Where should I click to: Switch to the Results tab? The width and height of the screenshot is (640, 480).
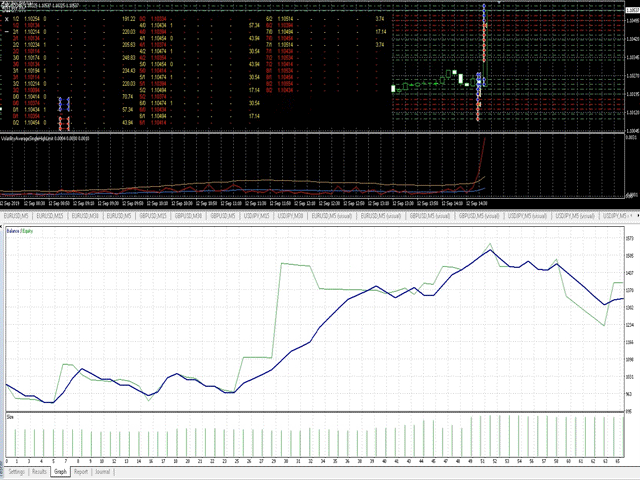[x=41, y=470]
